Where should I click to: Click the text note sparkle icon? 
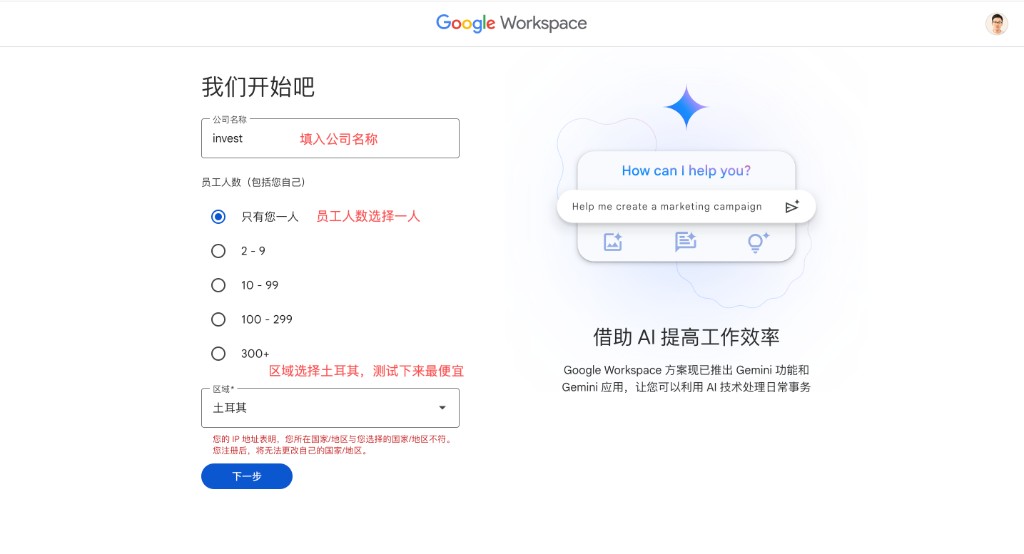(685, 242)
